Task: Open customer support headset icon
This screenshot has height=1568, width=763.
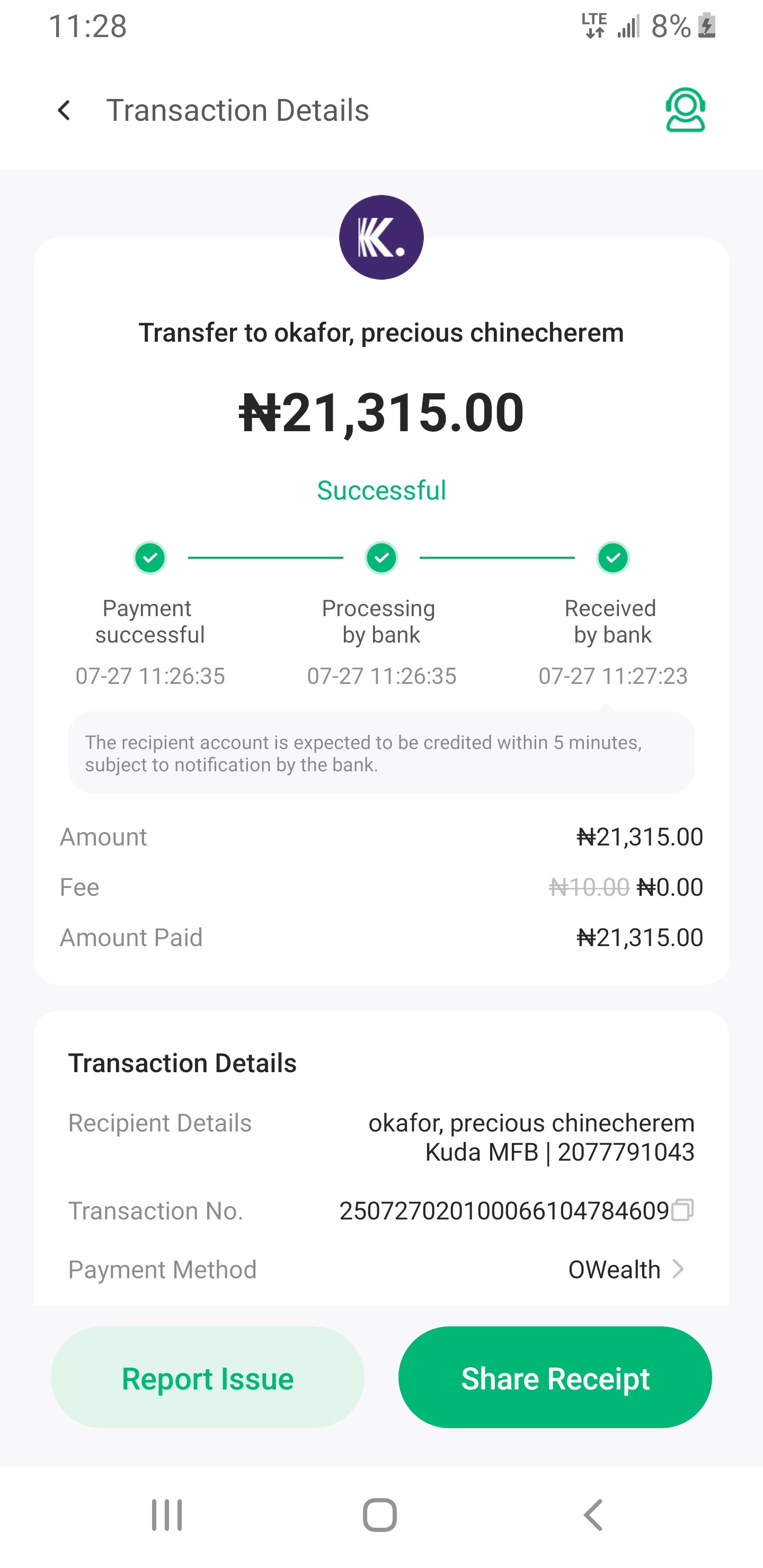Action: pos(685,110)
